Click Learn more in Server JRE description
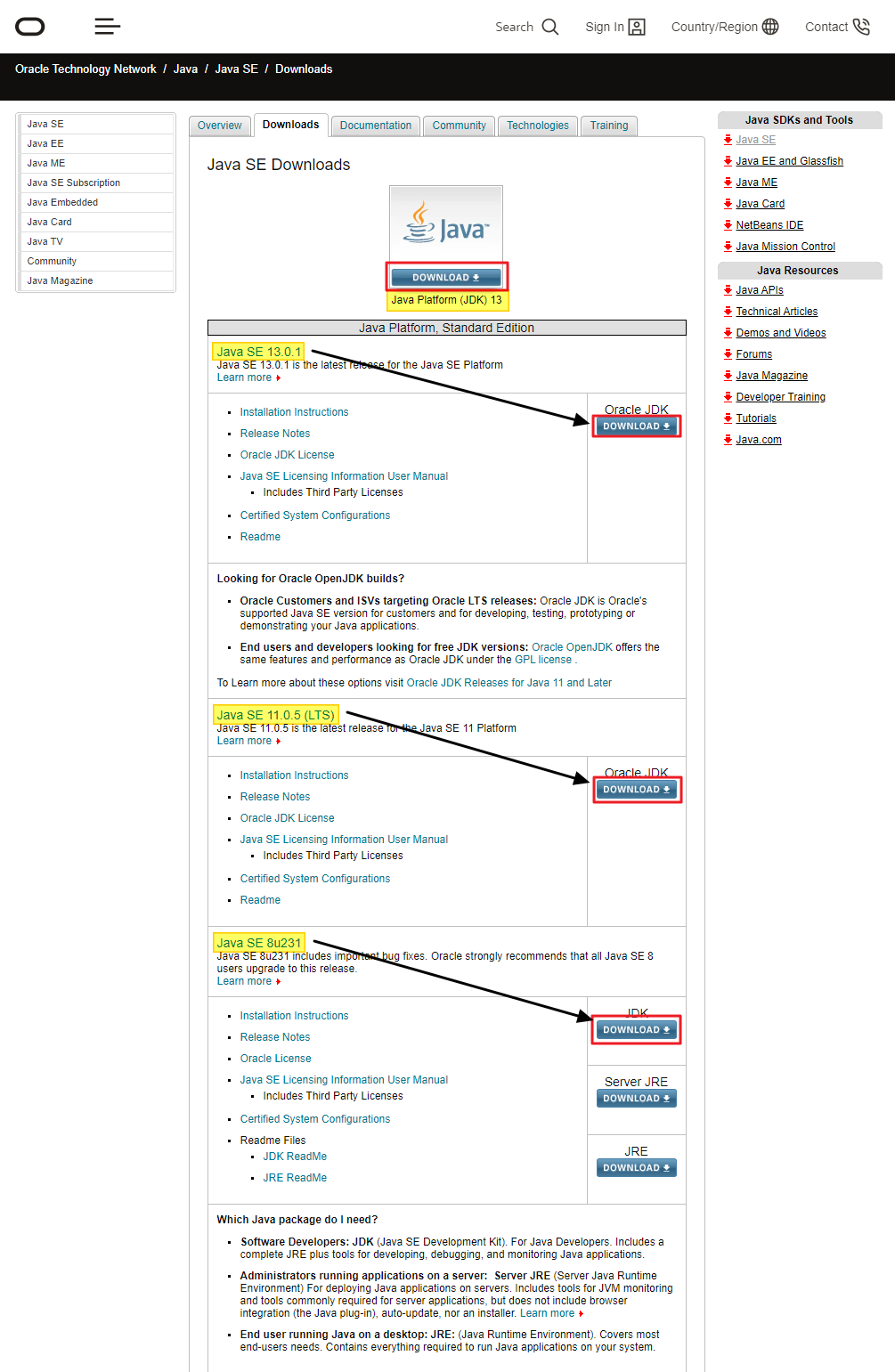 [547, 1313]
